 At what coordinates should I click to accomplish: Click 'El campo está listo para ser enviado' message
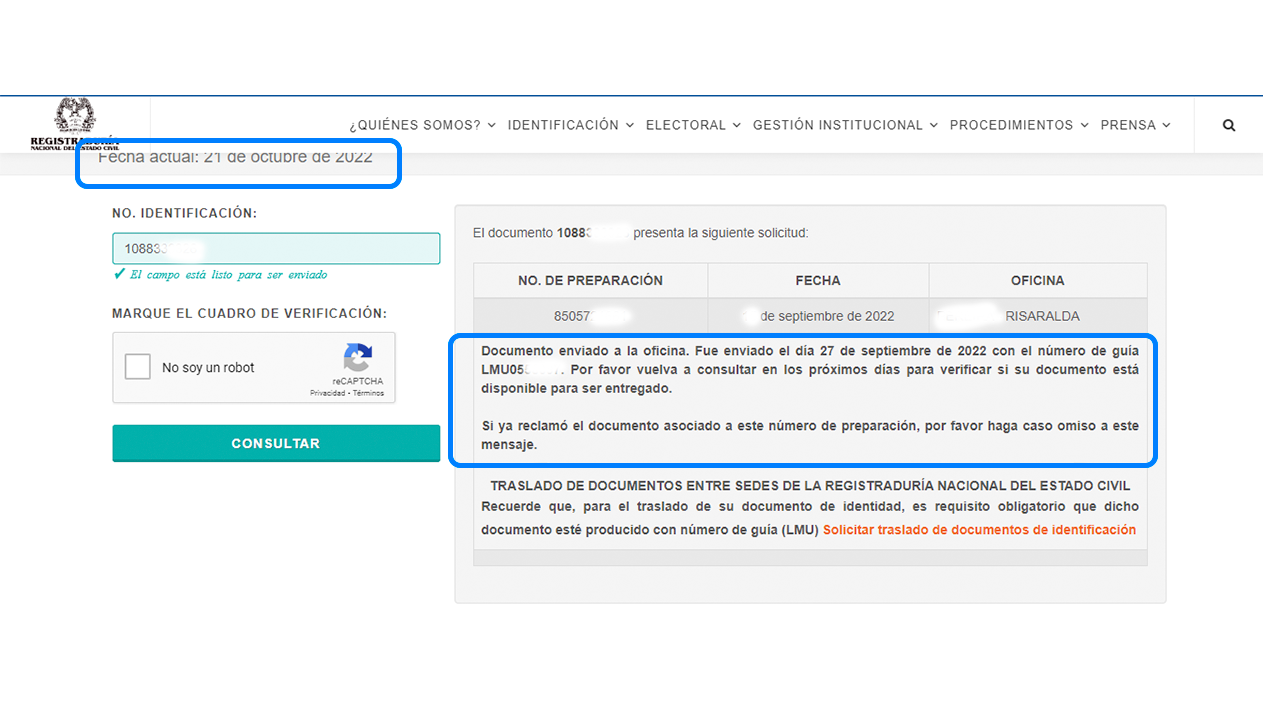(229, 274)
